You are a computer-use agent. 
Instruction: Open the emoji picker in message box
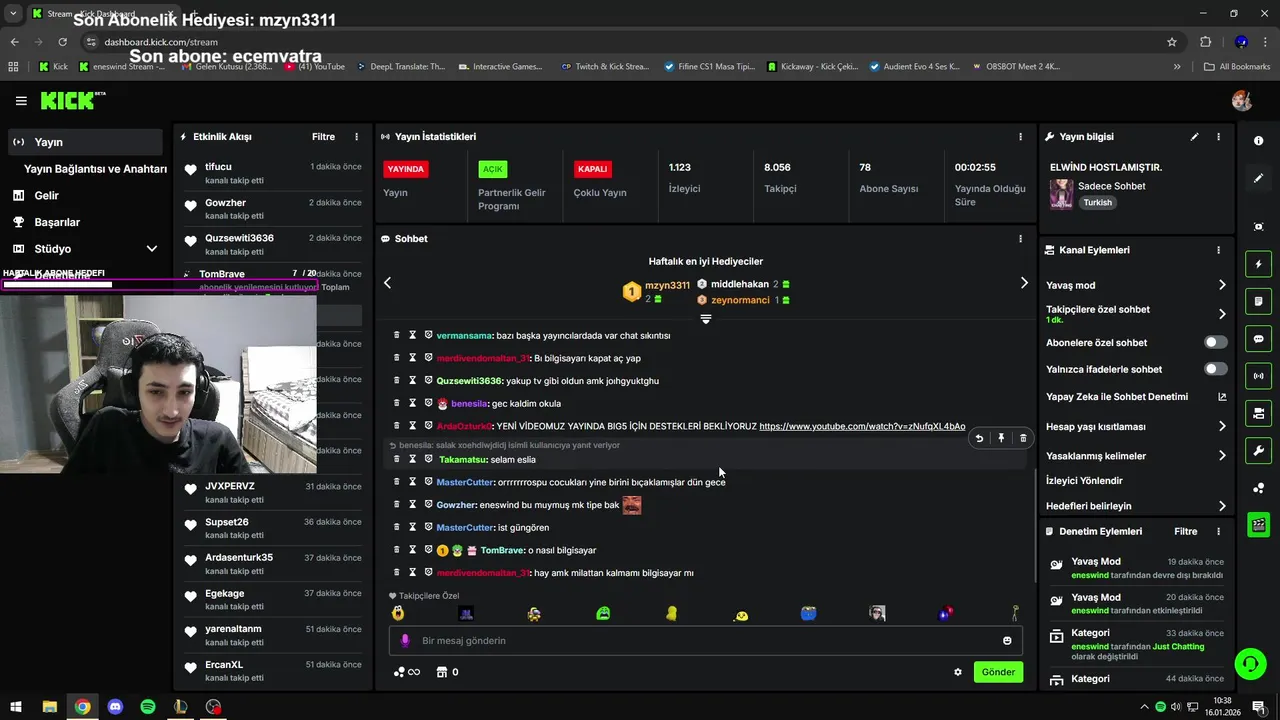(1007, 641)
